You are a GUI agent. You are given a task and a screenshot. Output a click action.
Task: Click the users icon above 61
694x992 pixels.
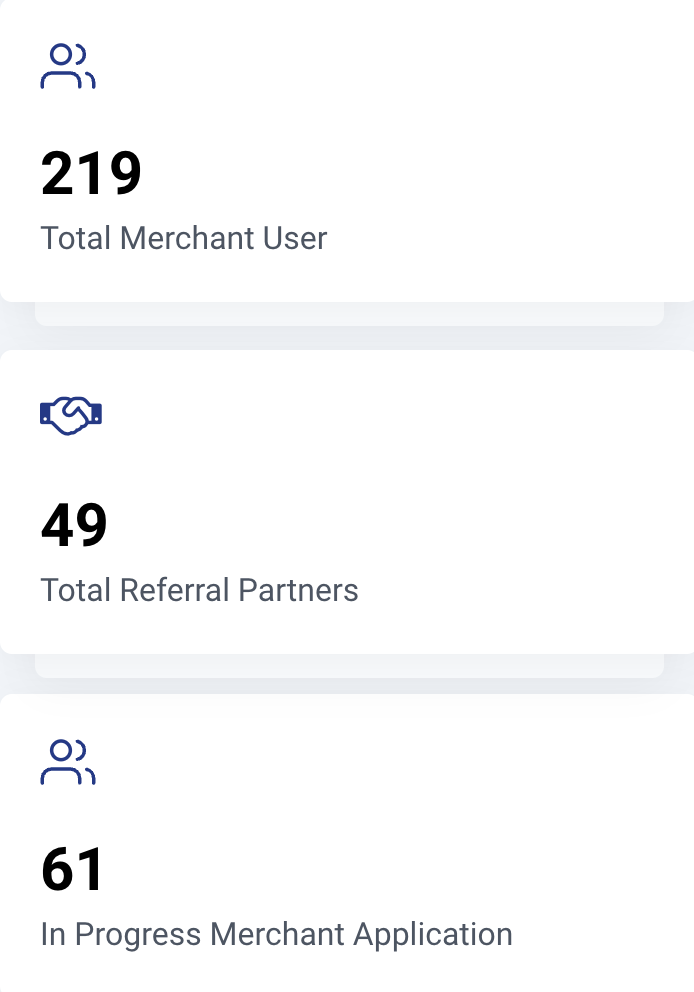click(x=68, y=762)
